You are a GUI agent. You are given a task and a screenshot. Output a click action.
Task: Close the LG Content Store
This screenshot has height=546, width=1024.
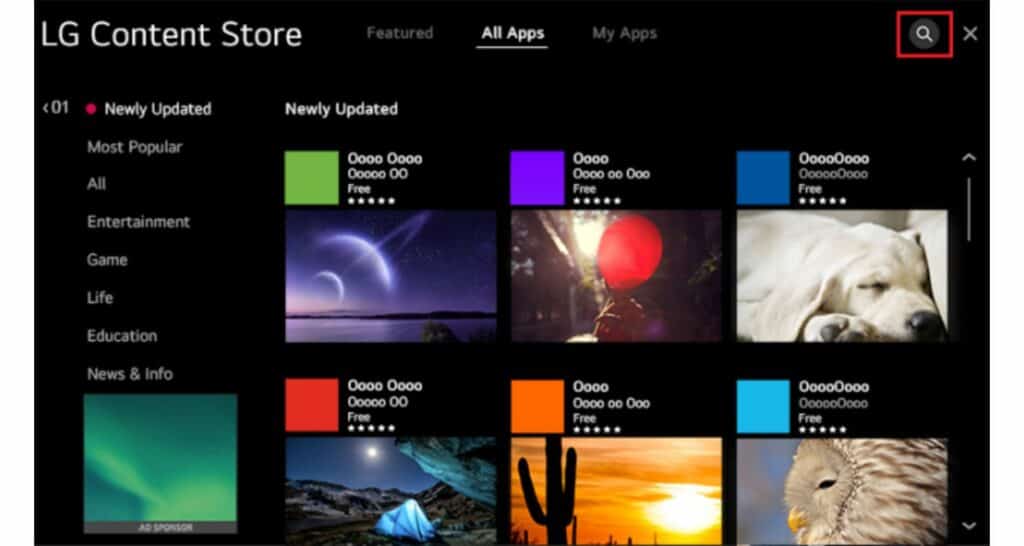(x=970, y=34)
